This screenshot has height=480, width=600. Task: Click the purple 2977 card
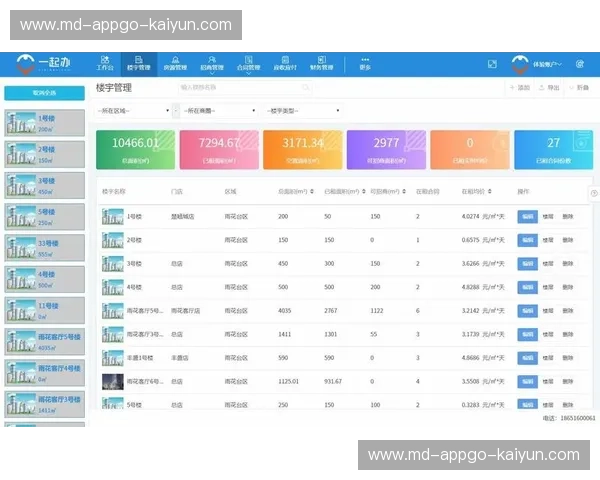(x=386, y=150)
